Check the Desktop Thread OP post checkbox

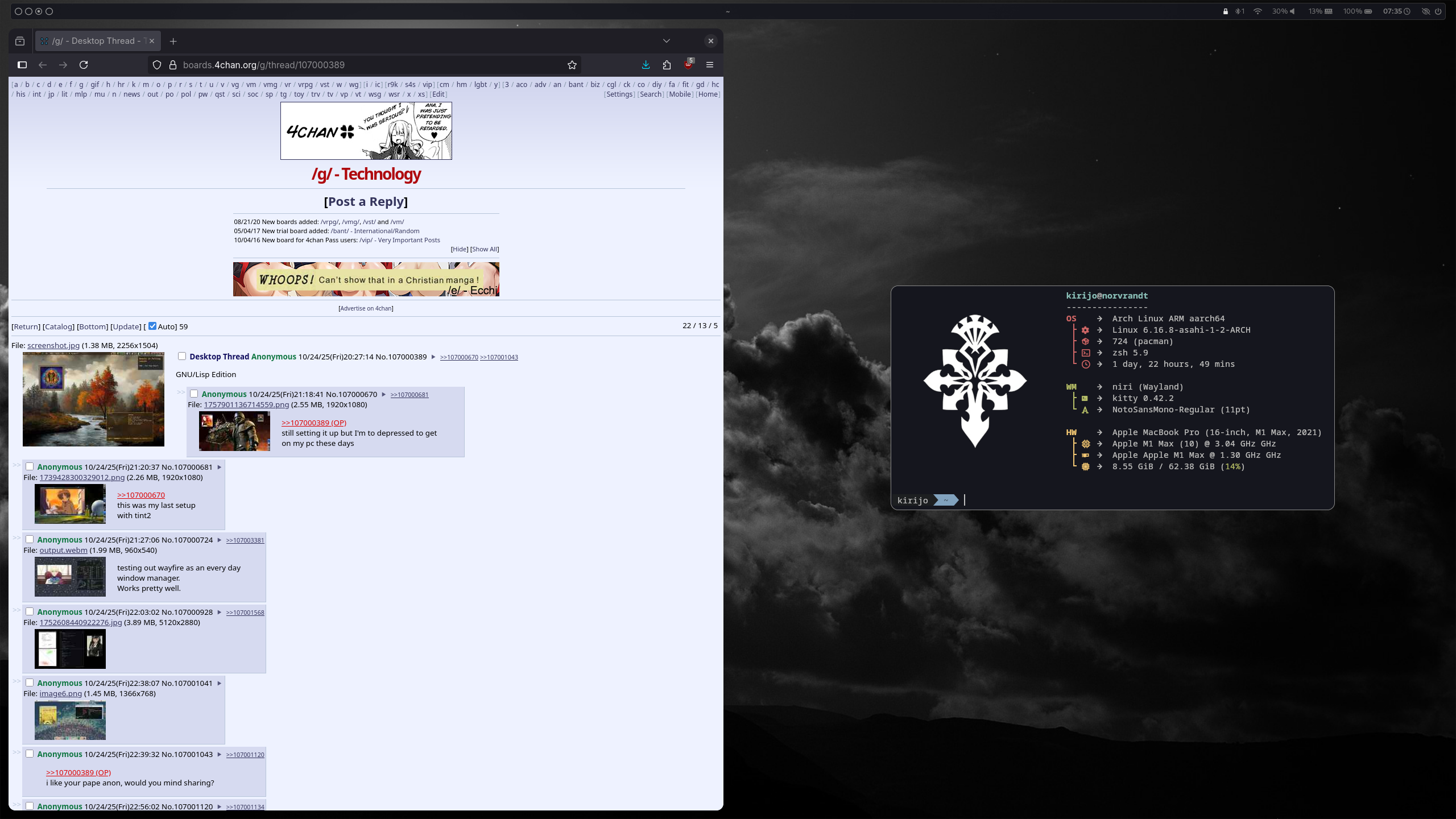(x=182, y=356)
